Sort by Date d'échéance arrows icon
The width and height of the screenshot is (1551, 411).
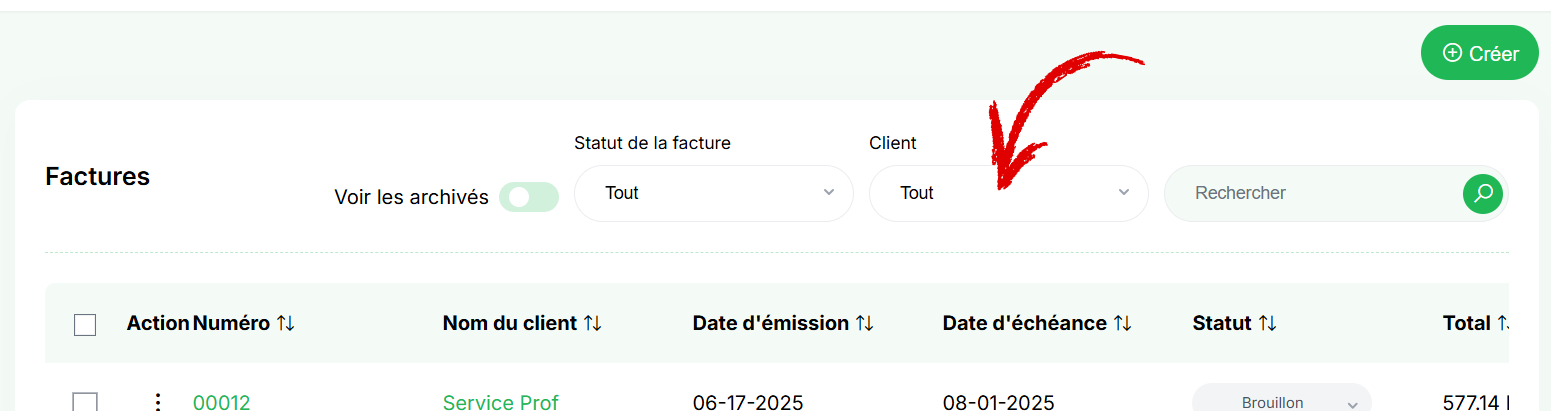(1123, 323)
